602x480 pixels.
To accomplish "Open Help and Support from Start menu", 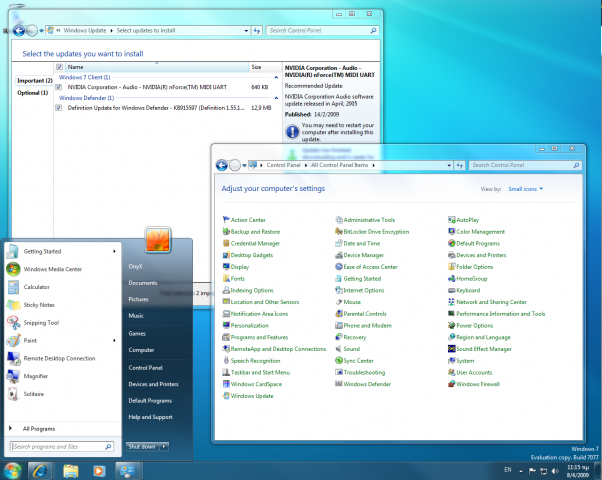I will [150, 417].
